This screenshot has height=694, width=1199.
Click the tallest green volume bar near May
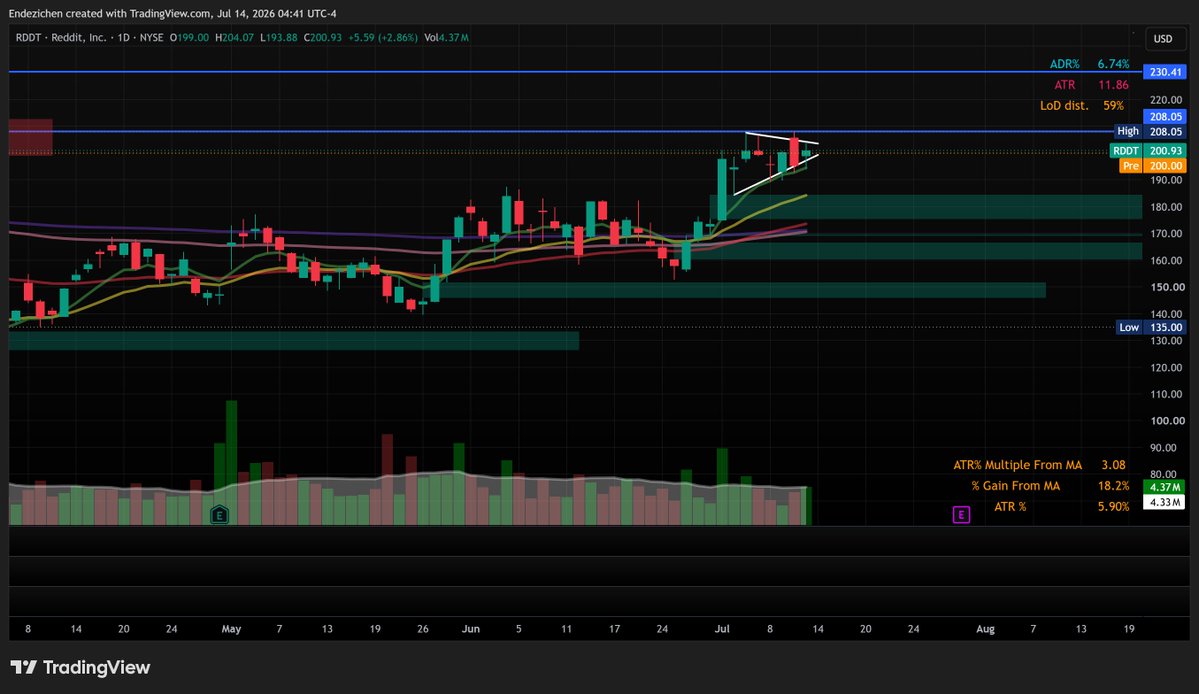point(231,462)
